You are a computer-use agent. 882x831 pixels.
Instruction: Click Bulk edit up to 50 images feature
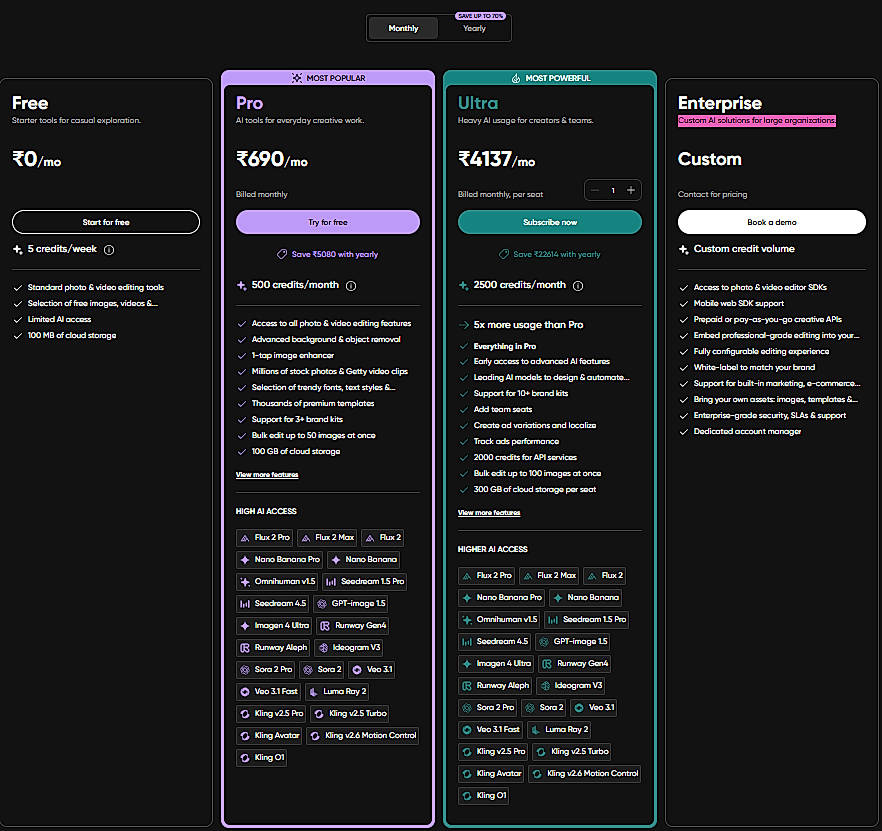pyautogui.click(x=313, y=435)
